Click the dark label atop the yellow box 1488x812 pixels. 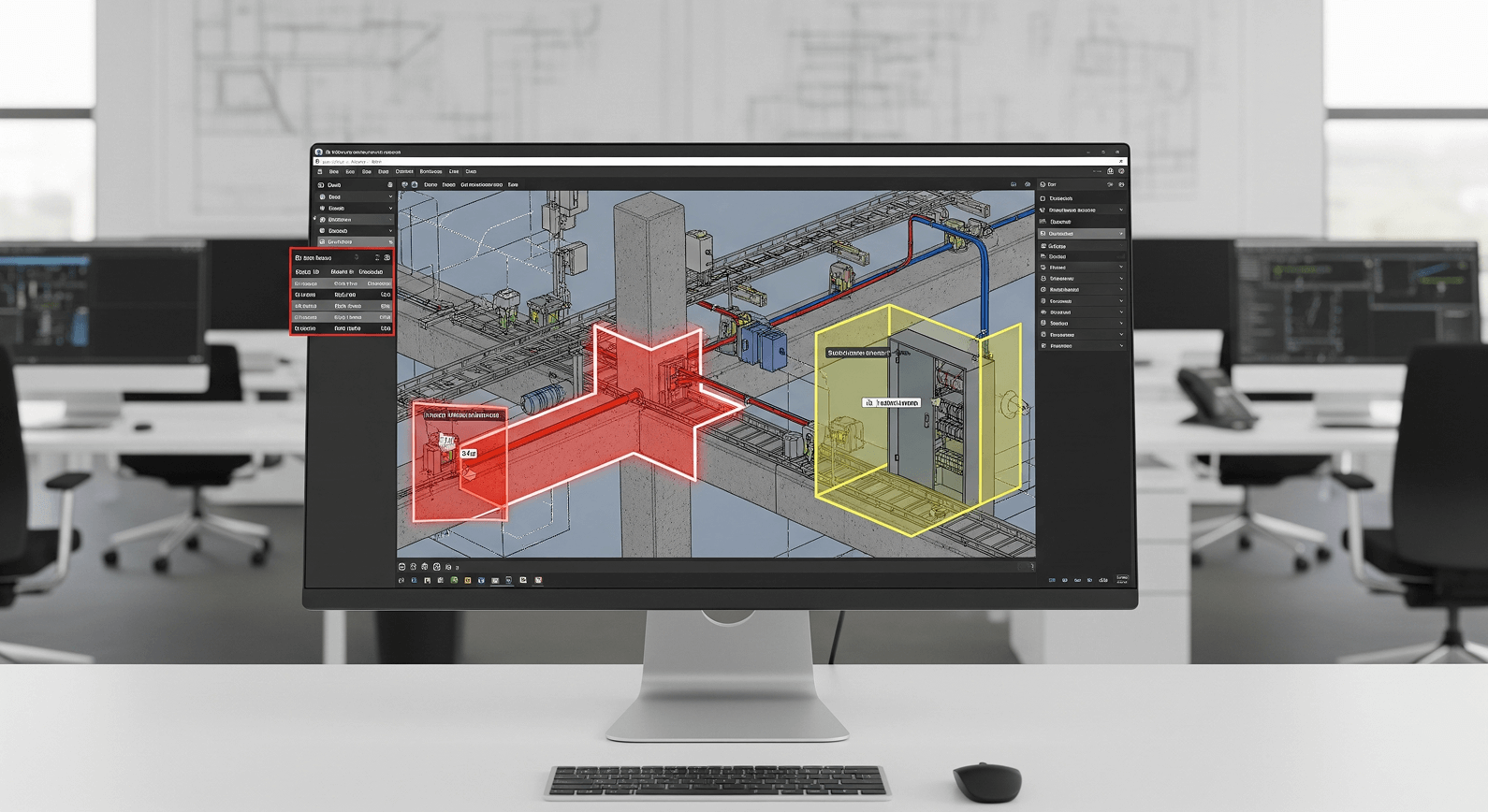point(858,353)
